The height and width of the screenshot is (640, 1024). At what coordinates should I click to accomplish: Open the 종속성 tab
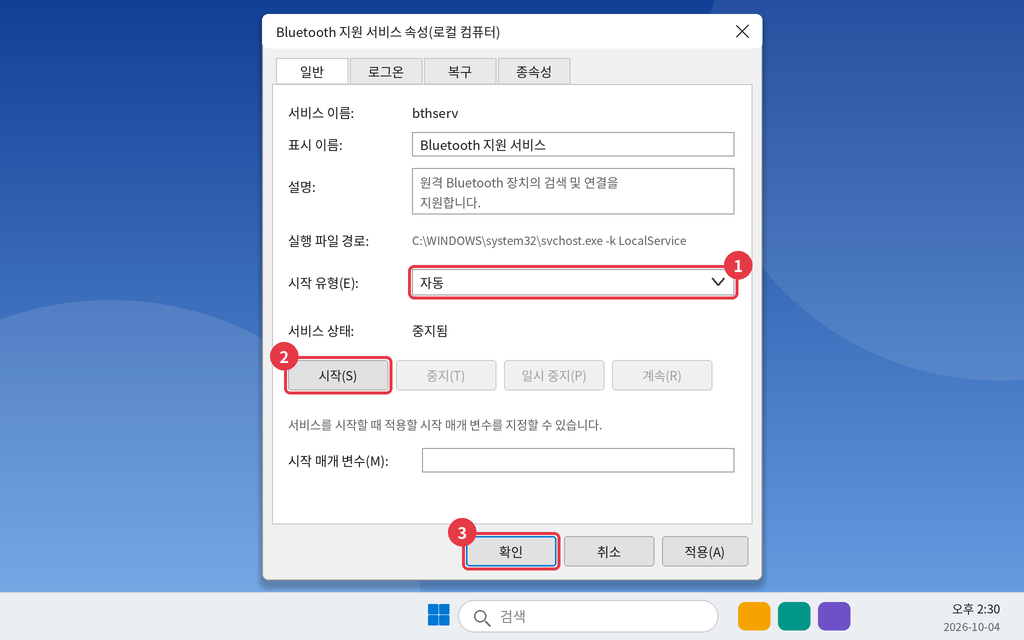pos(534,71)
